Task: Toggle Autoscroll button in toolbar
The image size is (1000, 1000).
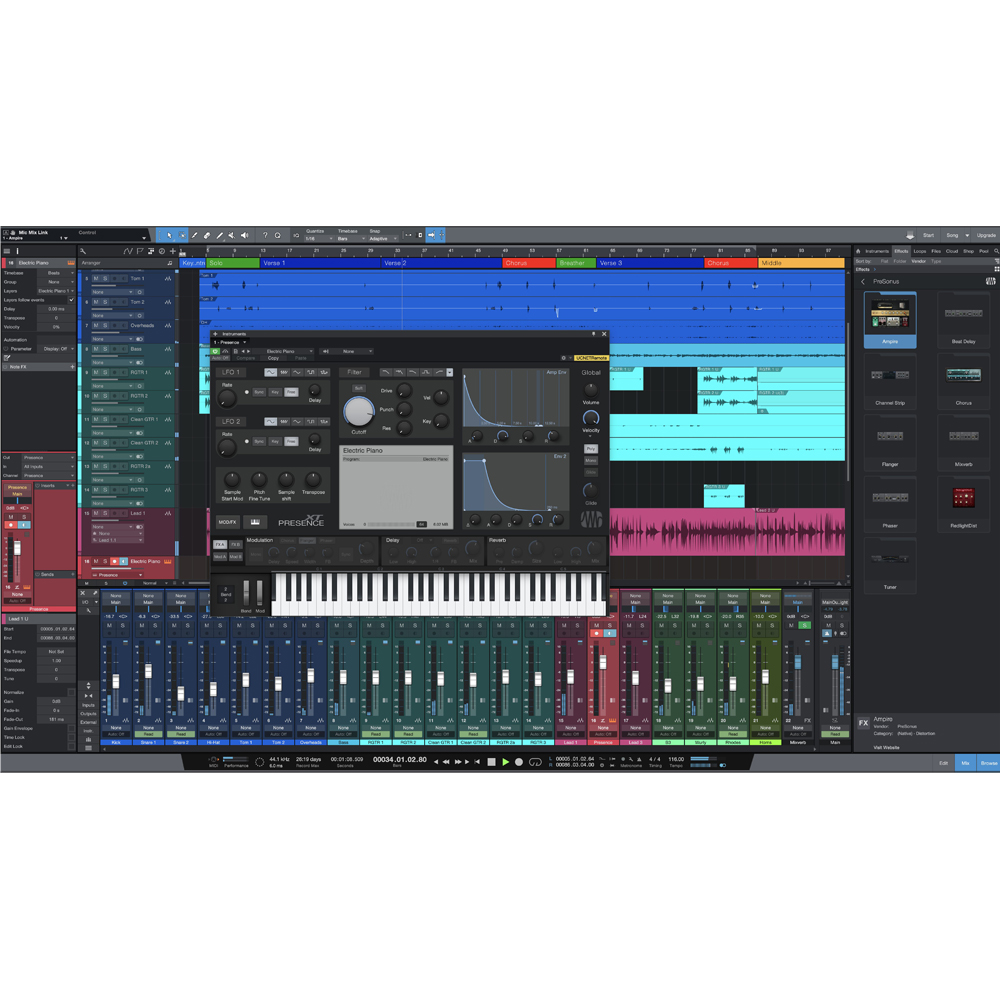Action: tap(431, 235)
